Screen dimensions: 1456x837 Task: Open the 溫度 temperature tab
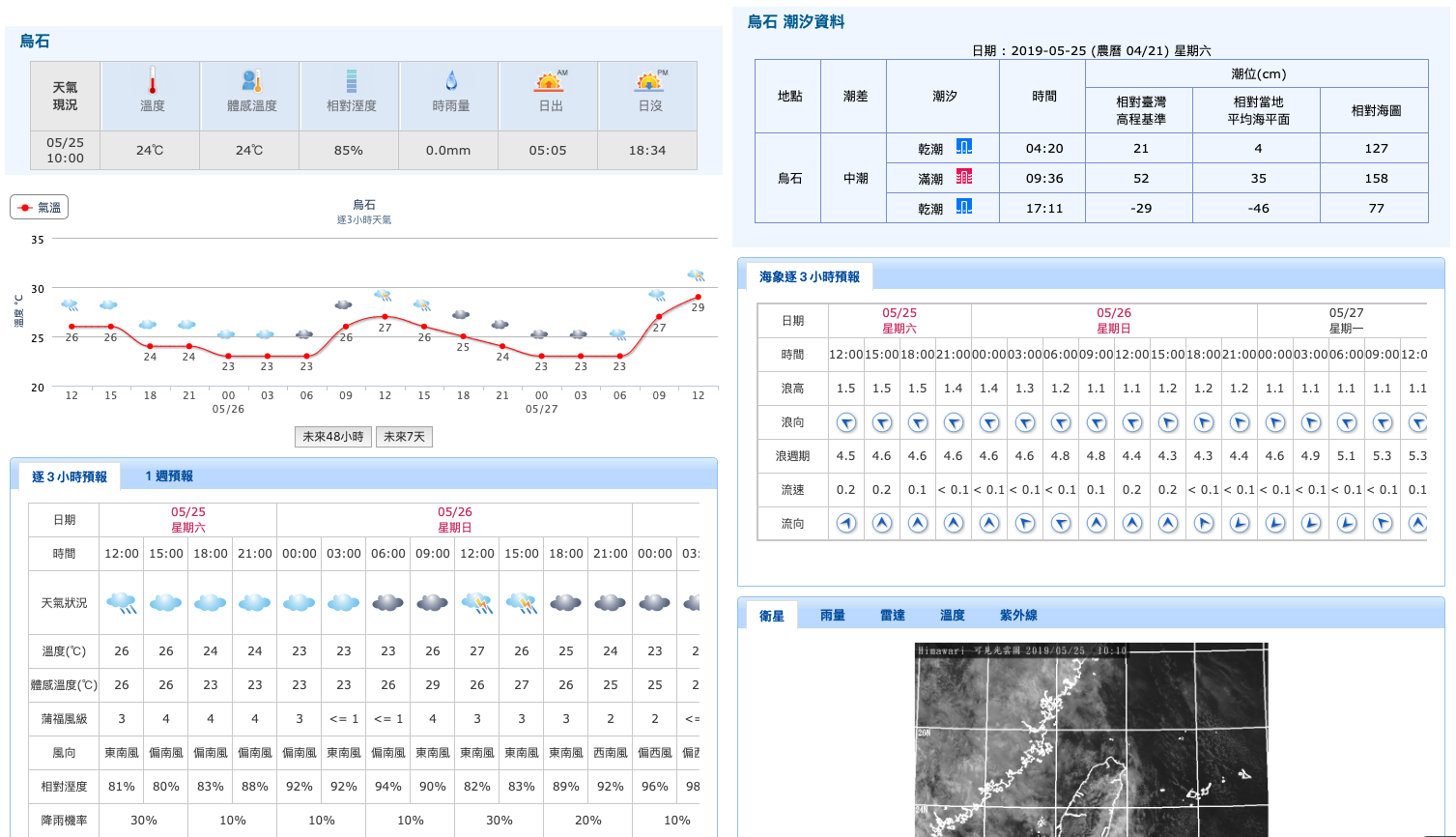[x=953, y=616]
